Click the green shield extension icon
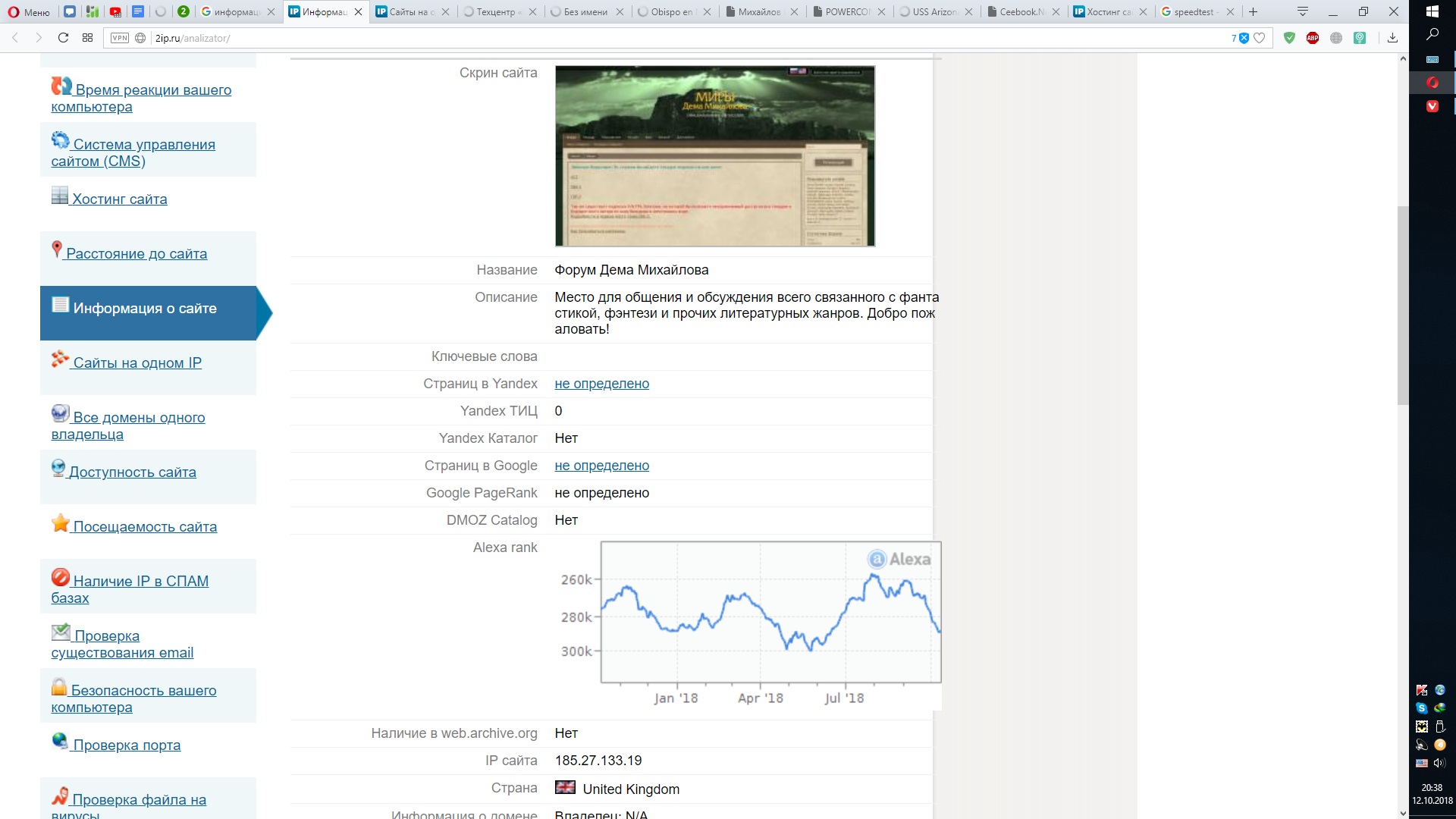This screenshot has height=819, width=1456. [x=1289, y=38]
